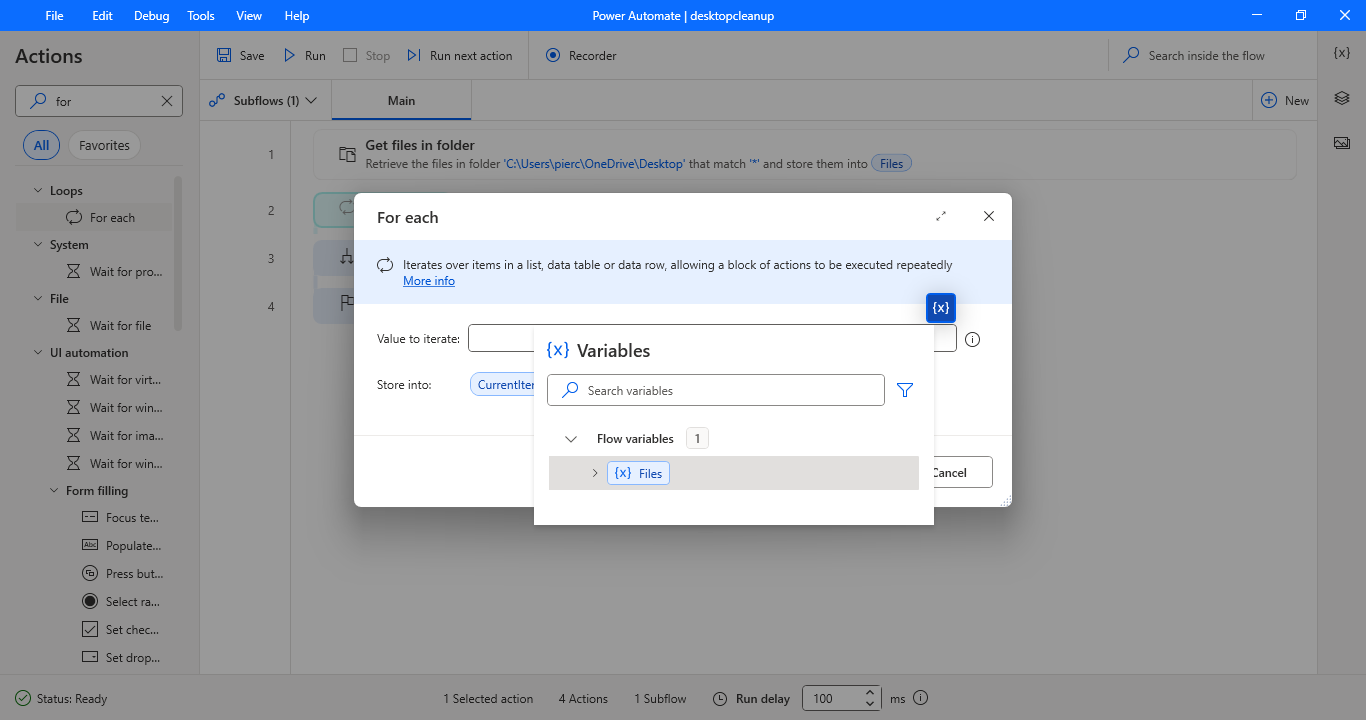Select the Files variable chip in popup
Image resolution: width=1366 pixels, height=720 pixels.
pyautogui.click(x=638, y=474)
